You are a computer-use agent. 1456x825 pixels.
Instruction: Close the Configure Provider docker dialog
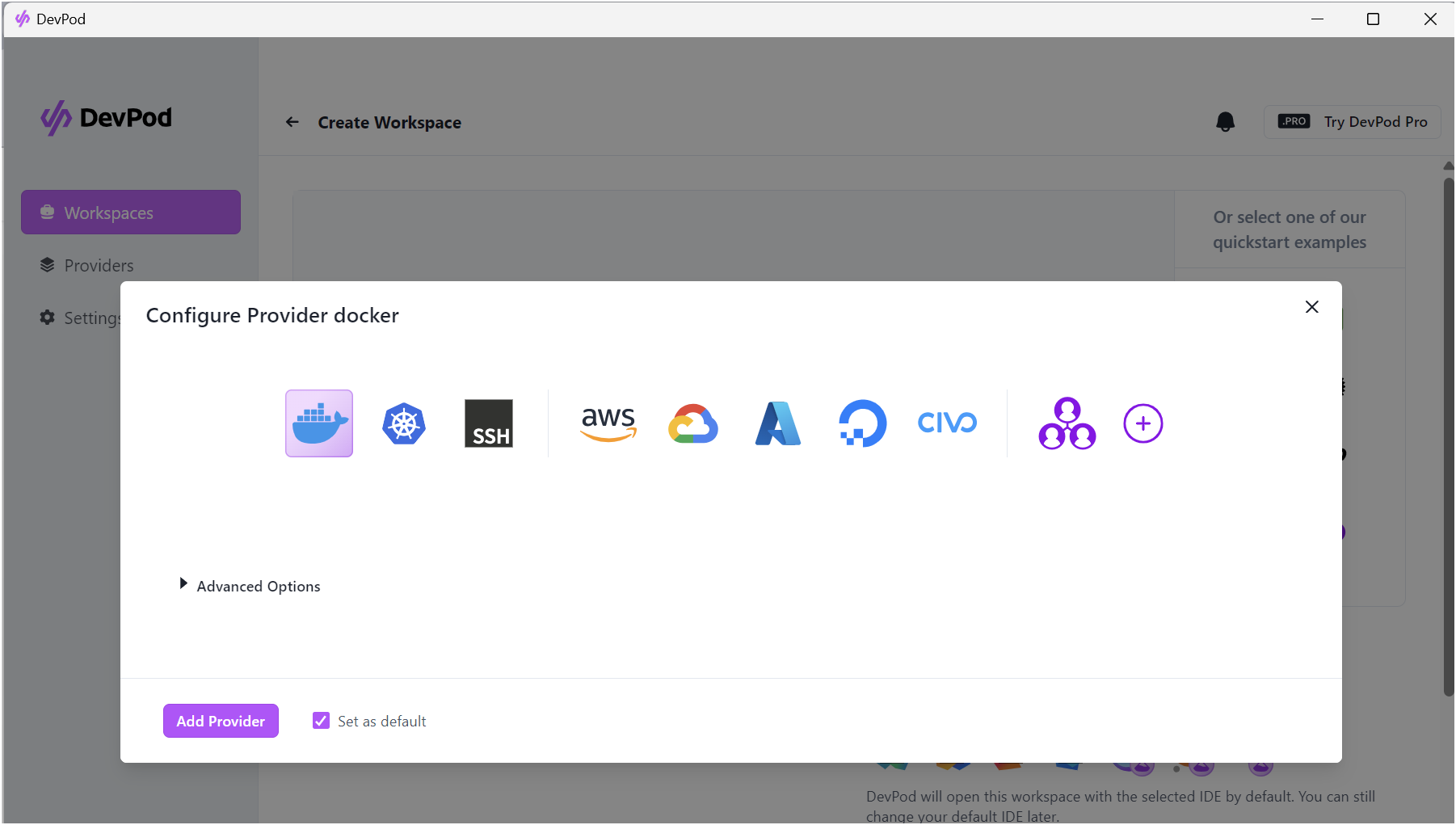pyautogui.click(x=1311, y=307)
